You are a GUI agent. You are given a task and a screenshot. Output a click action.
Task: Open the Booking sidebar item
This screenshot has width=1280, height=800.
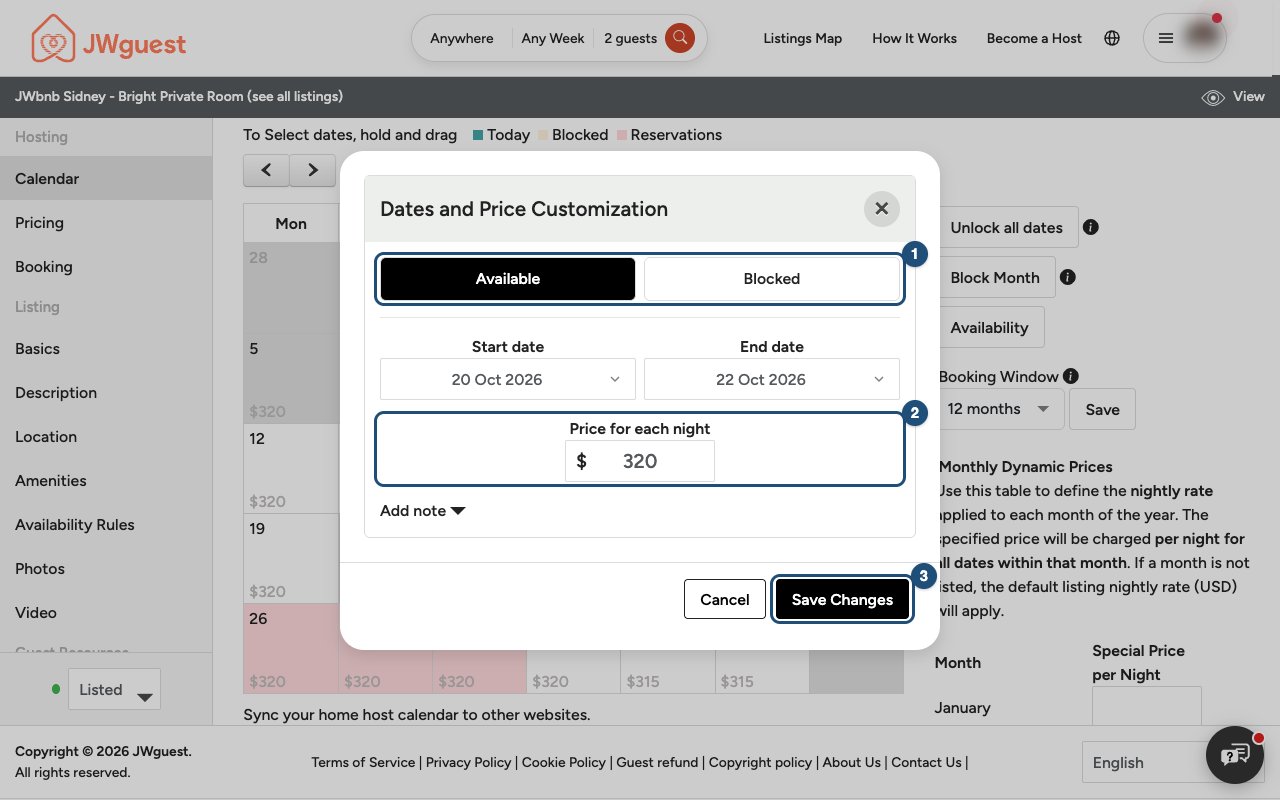[x=106, y=266]
